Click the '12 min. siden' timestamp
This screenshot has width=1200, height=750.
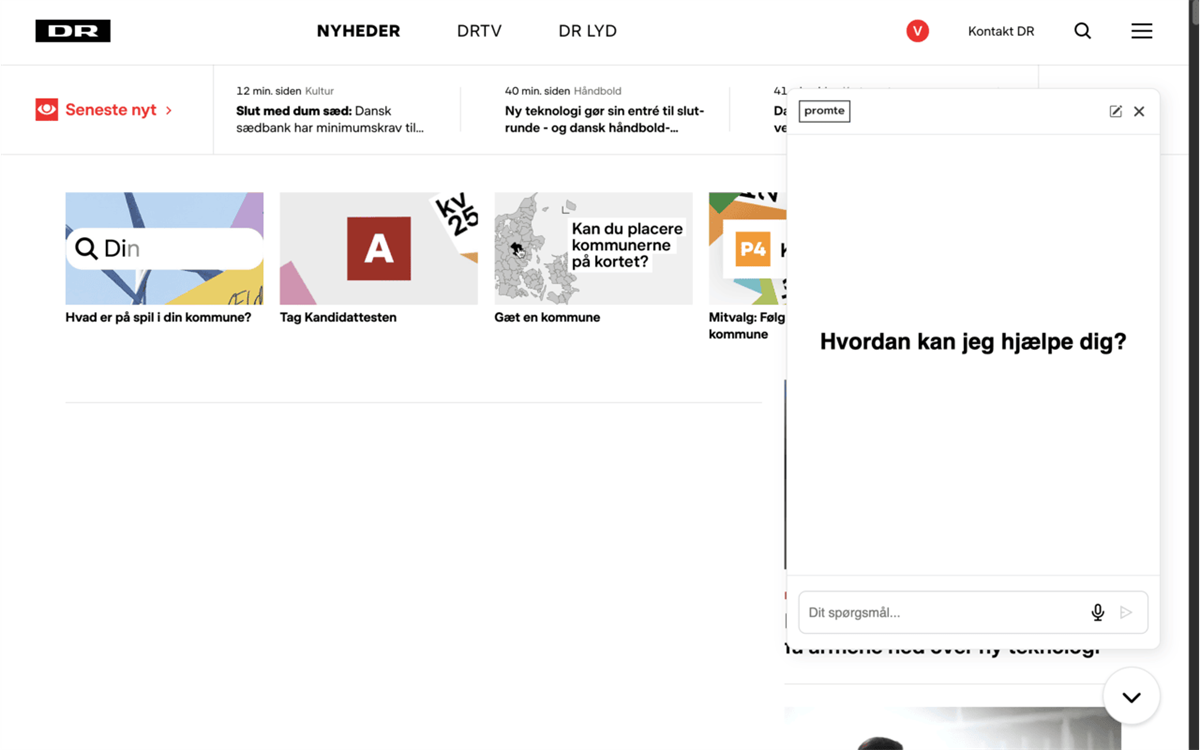(268, 91)
